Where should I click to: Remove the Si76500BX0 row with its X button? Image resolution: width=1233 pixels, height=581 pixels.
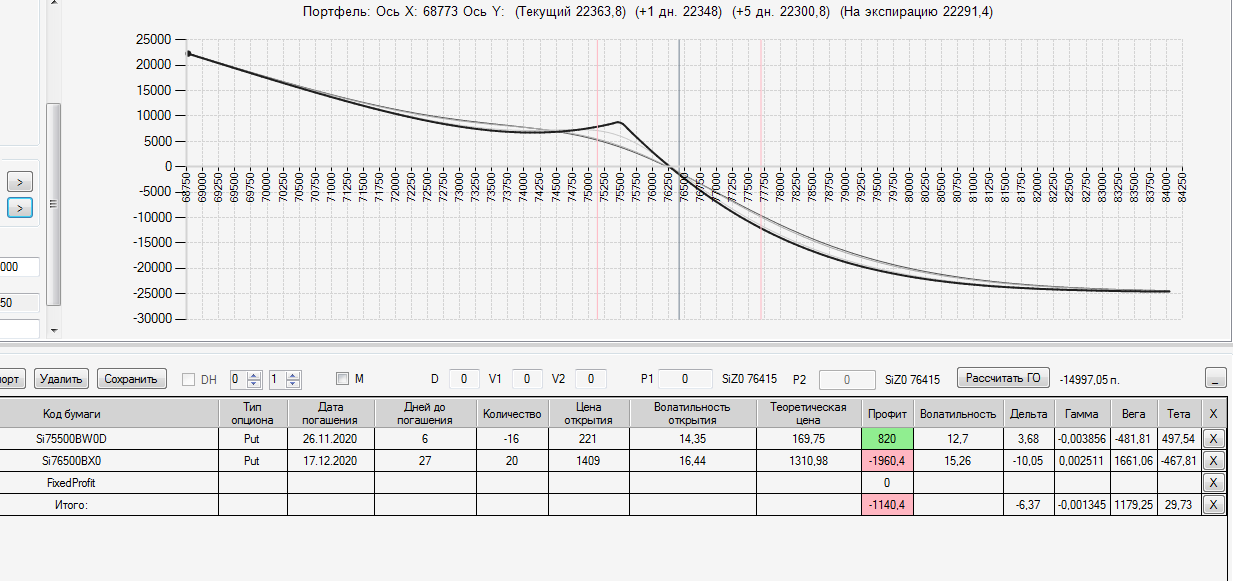point(1213,460)
